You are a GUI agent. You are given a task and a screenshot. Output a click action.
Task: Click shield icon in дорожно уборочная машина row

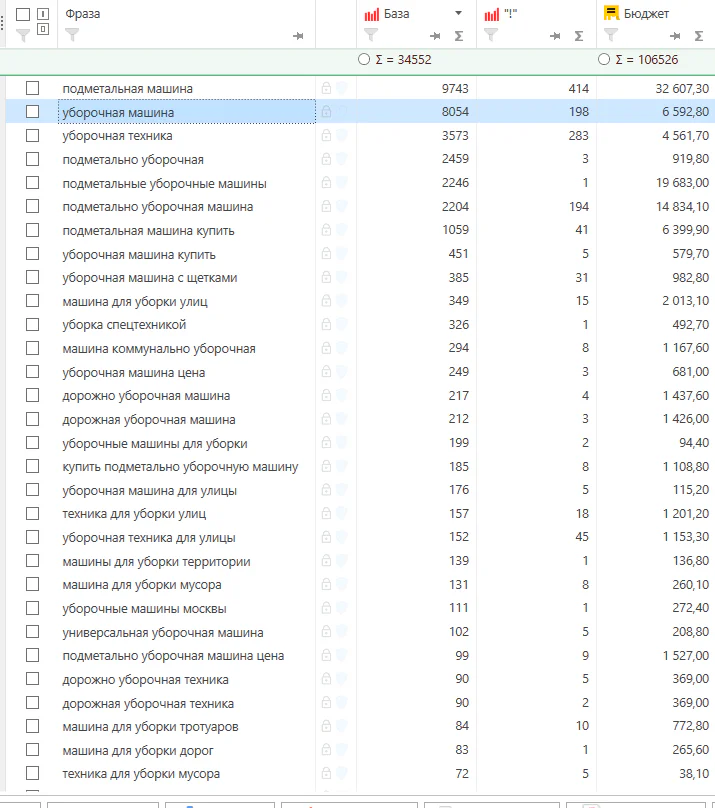342,395
